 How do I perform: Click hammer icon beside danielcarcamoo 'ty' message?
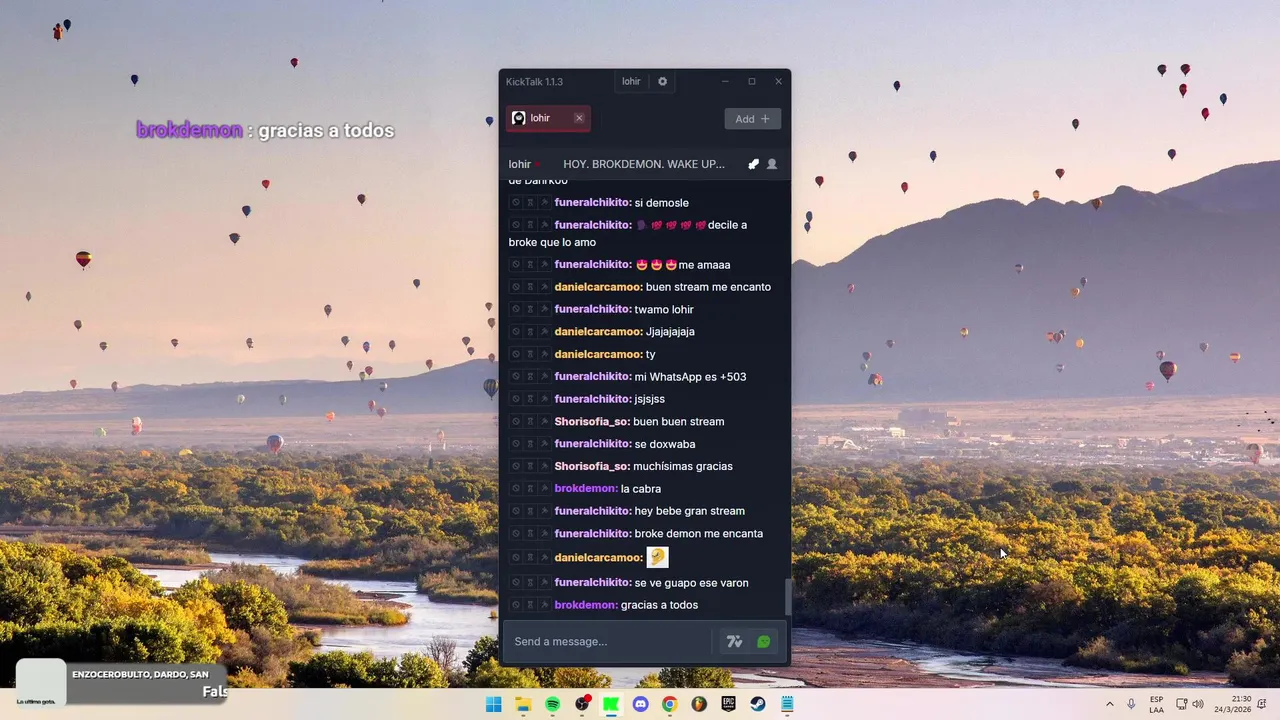(544, 355)
